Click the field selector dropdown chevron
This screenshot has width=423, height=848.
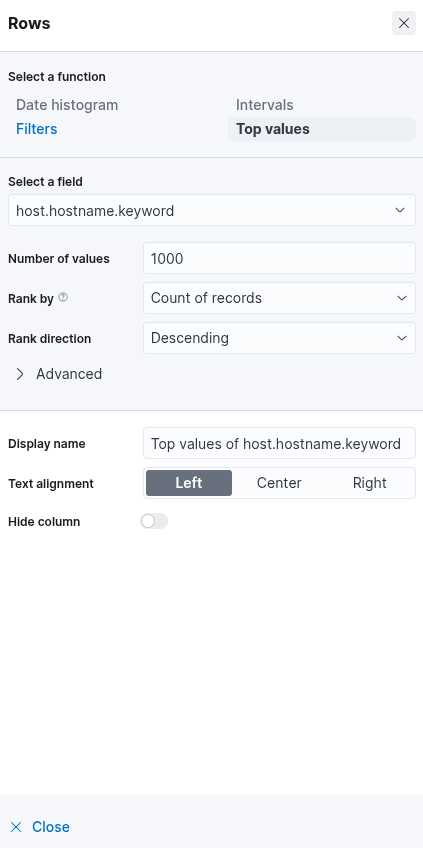pos(400,210)
